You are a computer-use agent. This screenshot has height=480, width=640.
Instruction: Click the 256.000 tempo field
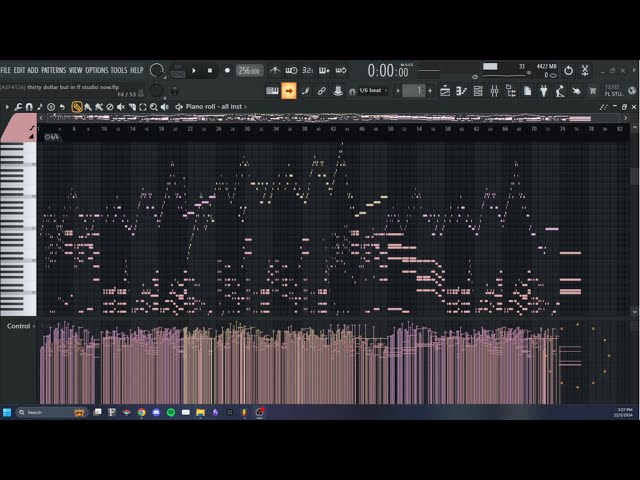tap(249, 71)
